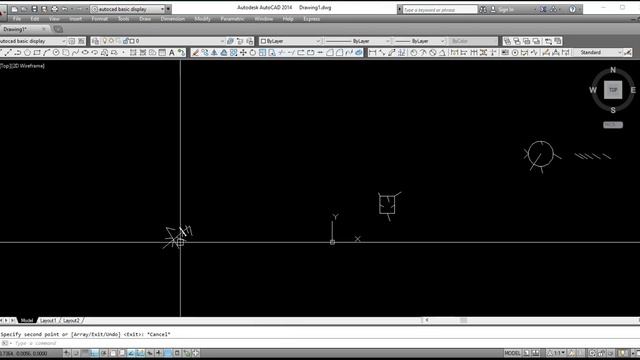
Task: Select the Copy modify tool
Action: click(x=204, y=53)
